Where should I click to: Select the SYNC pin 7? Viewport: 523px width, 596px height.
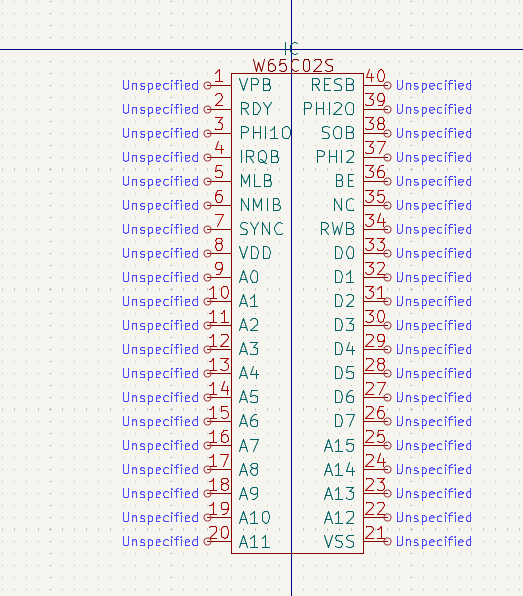point(217,230)
